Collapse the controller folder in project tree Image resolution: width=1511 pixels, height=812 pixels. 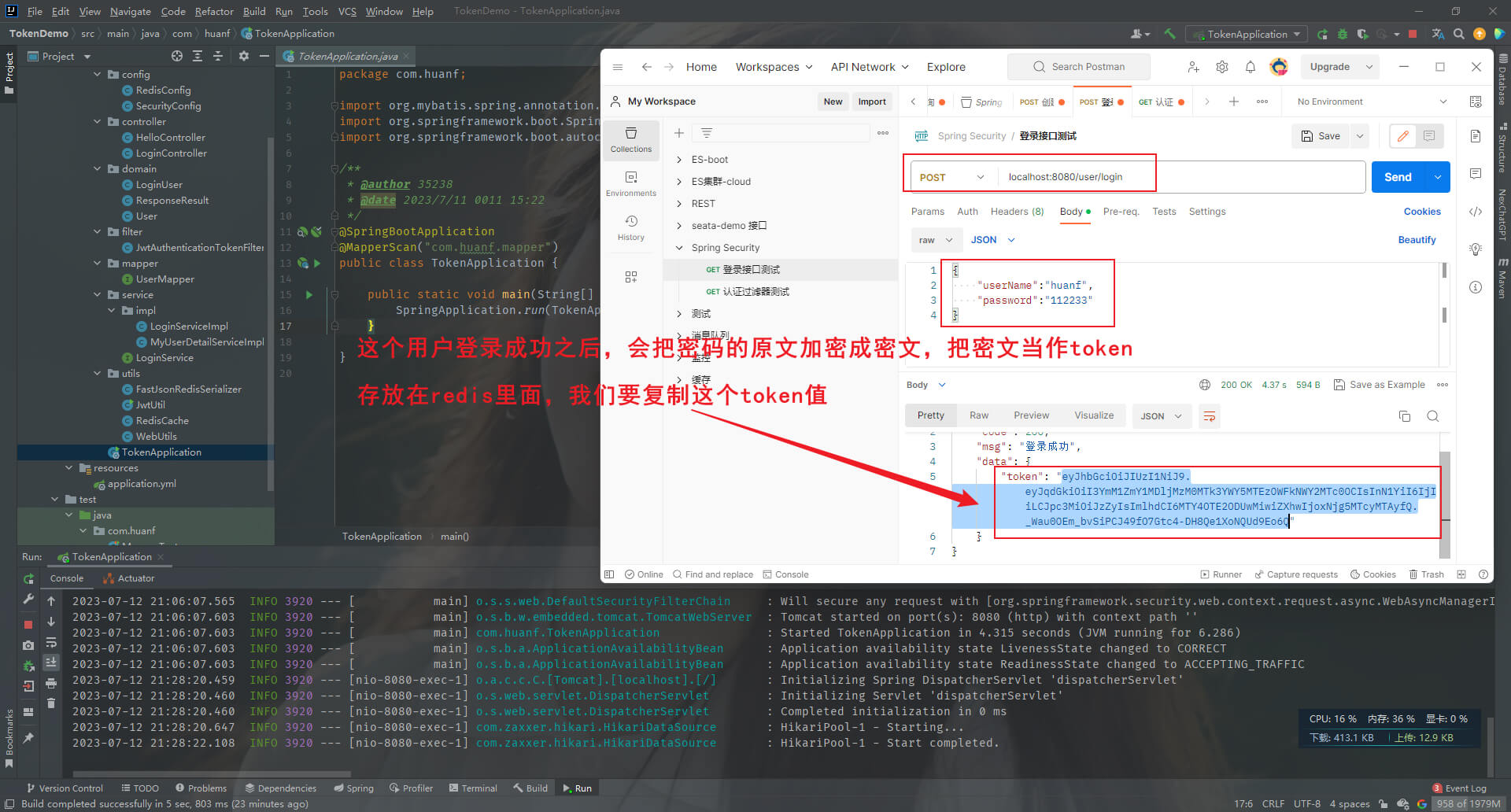[98, 122]
